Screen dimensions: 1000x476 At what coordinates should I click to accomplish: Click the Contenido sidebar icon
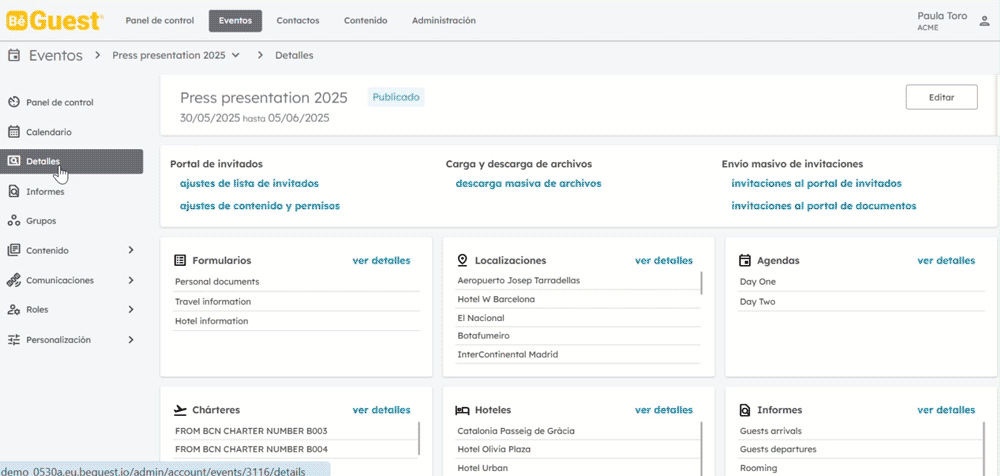coord(14,250)
